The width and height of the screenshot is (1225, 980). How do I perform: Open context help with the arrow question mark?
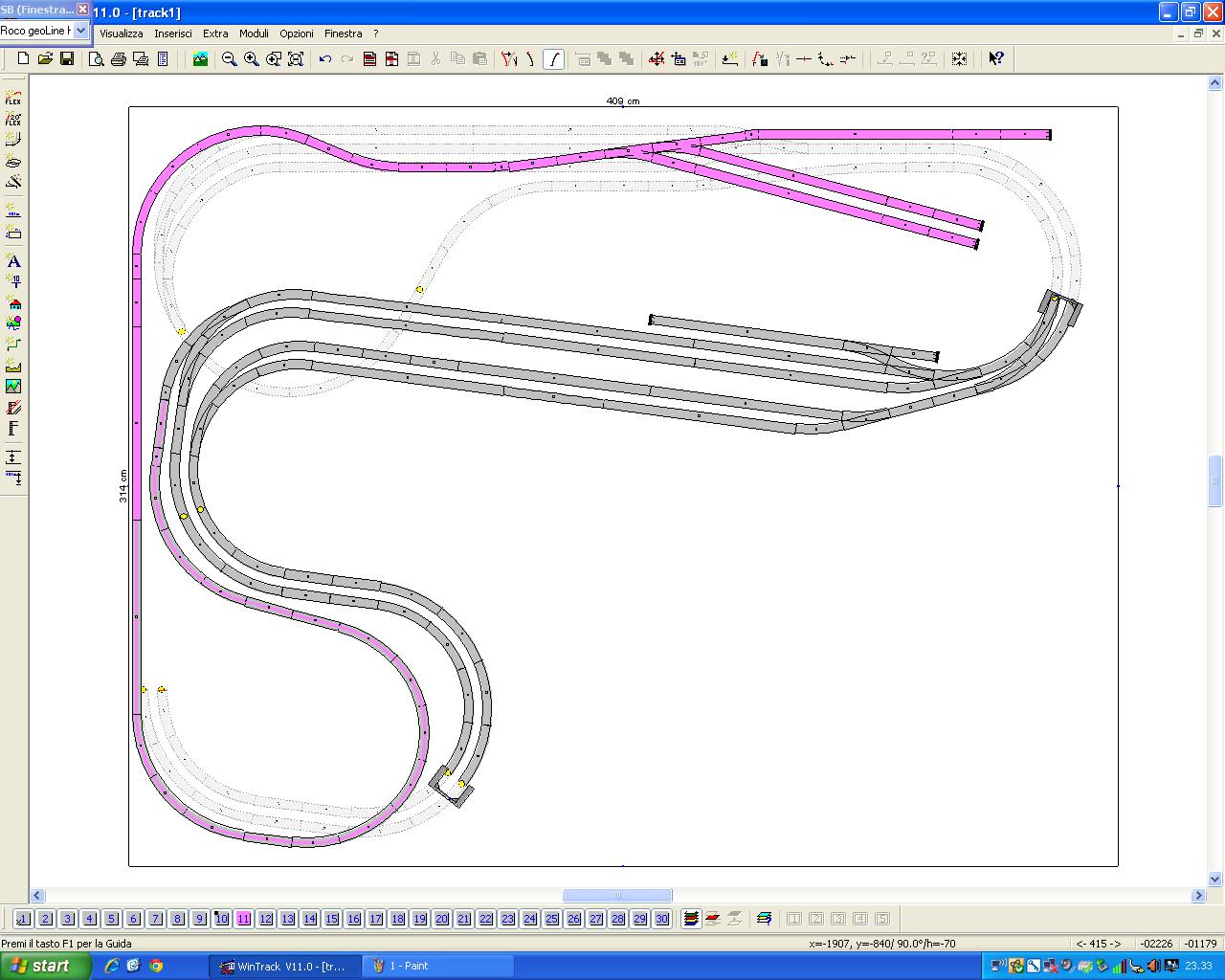(x=996, y=59)
